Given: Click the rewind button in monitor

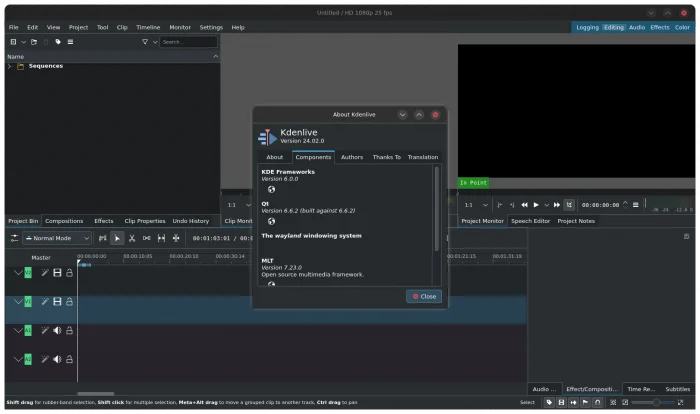Looking at the screenshot, I should click(524, 205).
